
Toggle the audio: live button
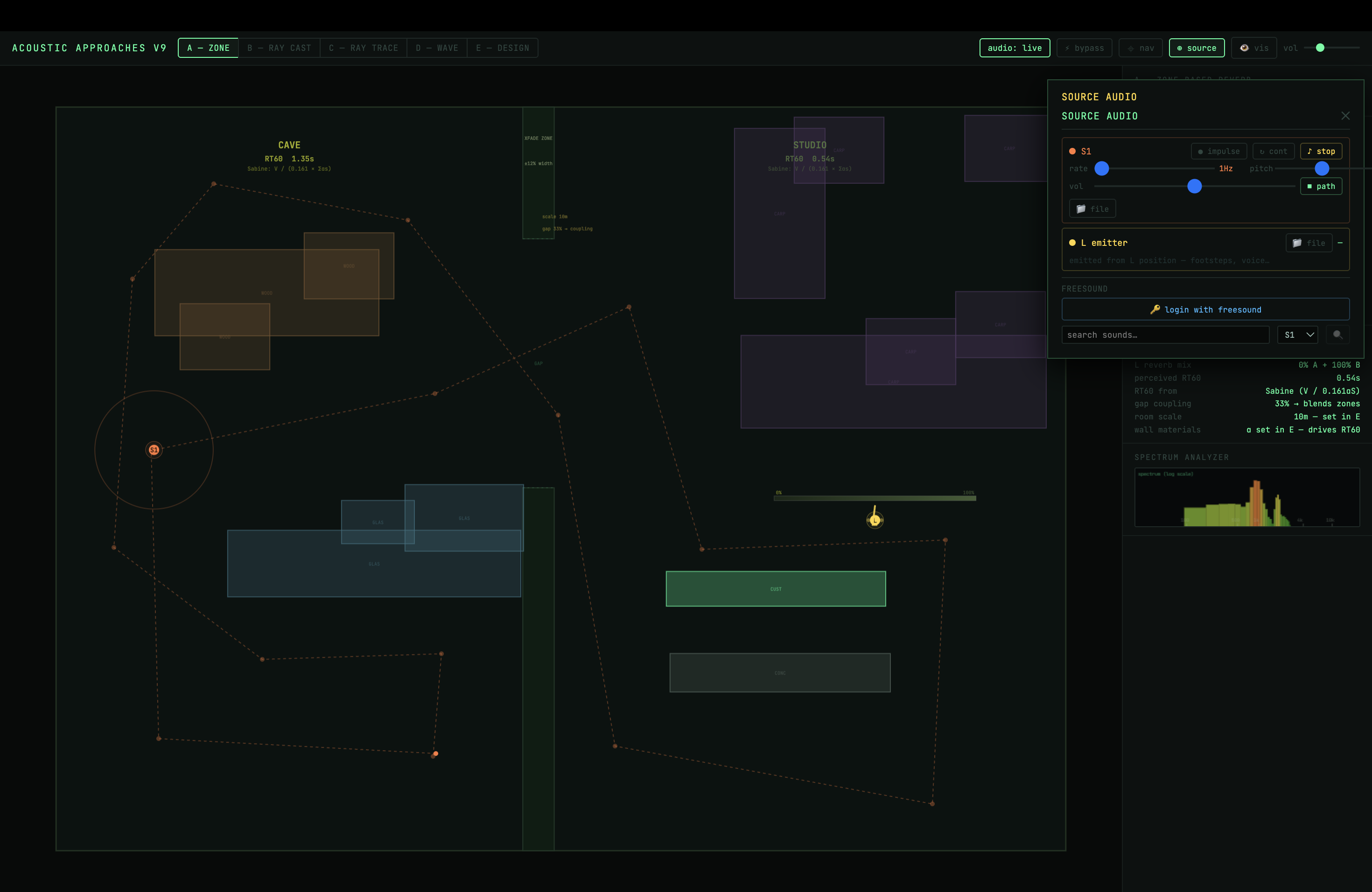pos(1015,48)
